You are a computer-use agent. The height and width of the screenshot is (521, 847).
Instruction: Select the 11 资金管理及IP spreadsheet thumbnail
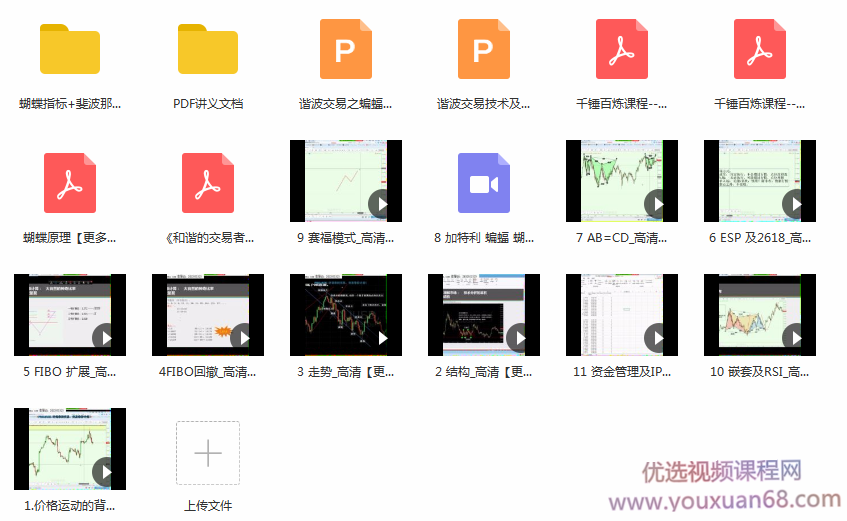(x=622, y=315)
